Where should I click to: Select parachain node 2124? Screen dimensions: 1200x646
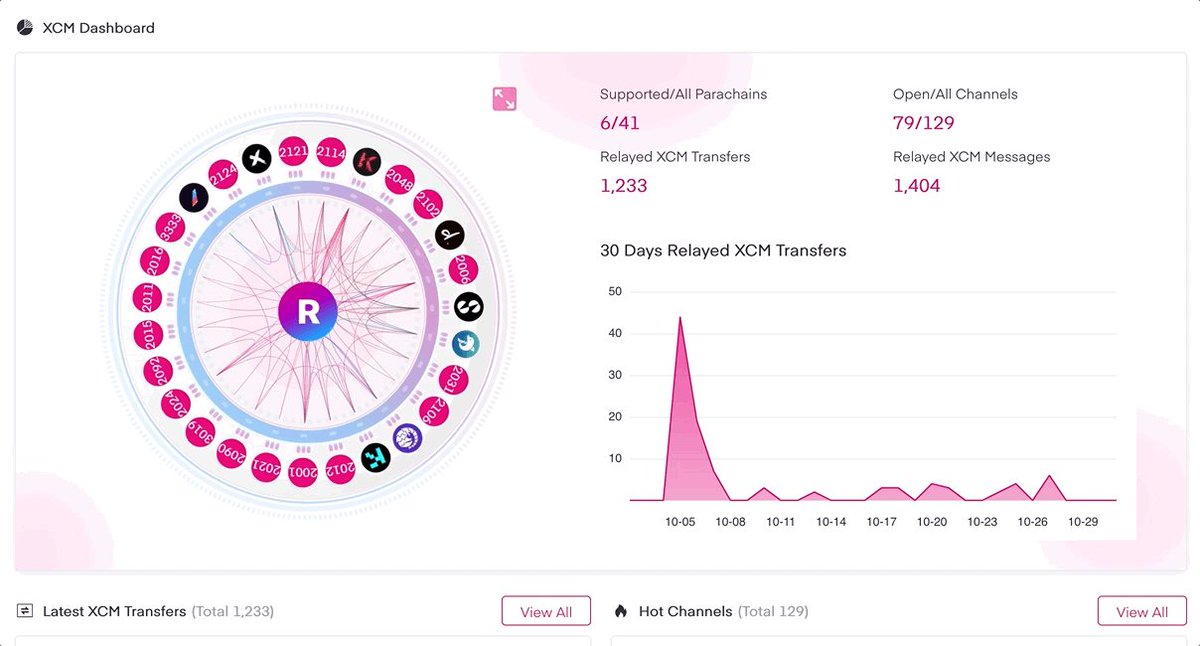point(222,174)
